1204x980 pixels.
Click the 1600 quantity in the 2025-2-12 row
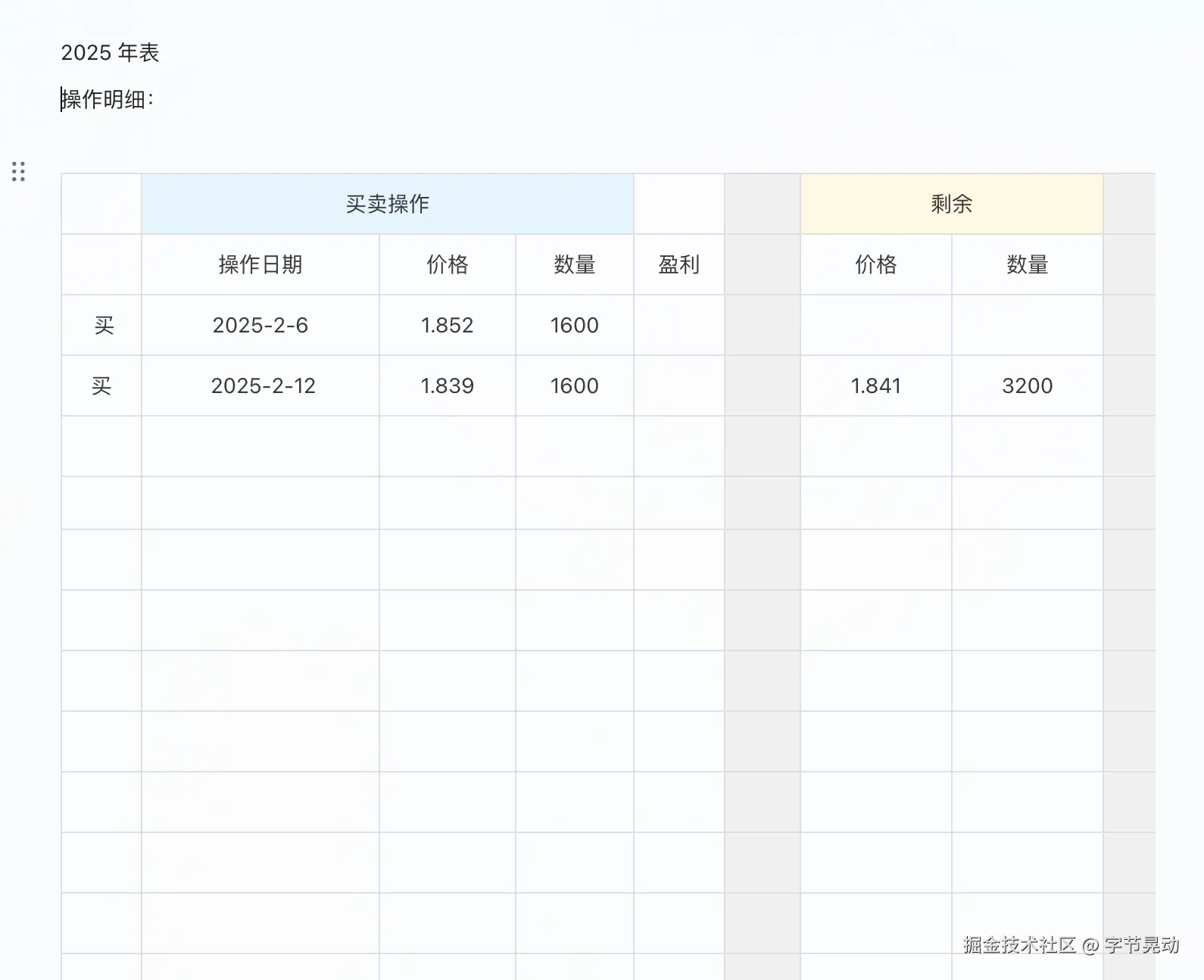574,385
